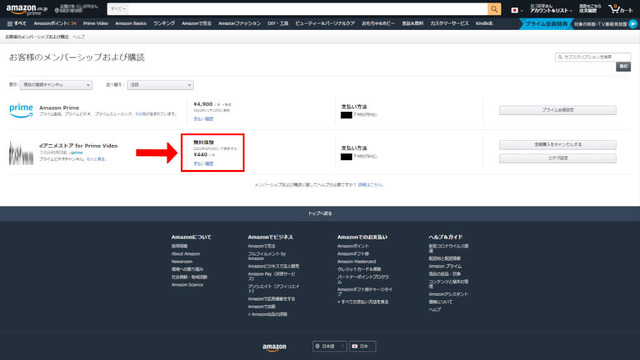Click the prime logo beside Amazon Prime
Viewport: 640px width, 360px height.
tap(21, 111)
